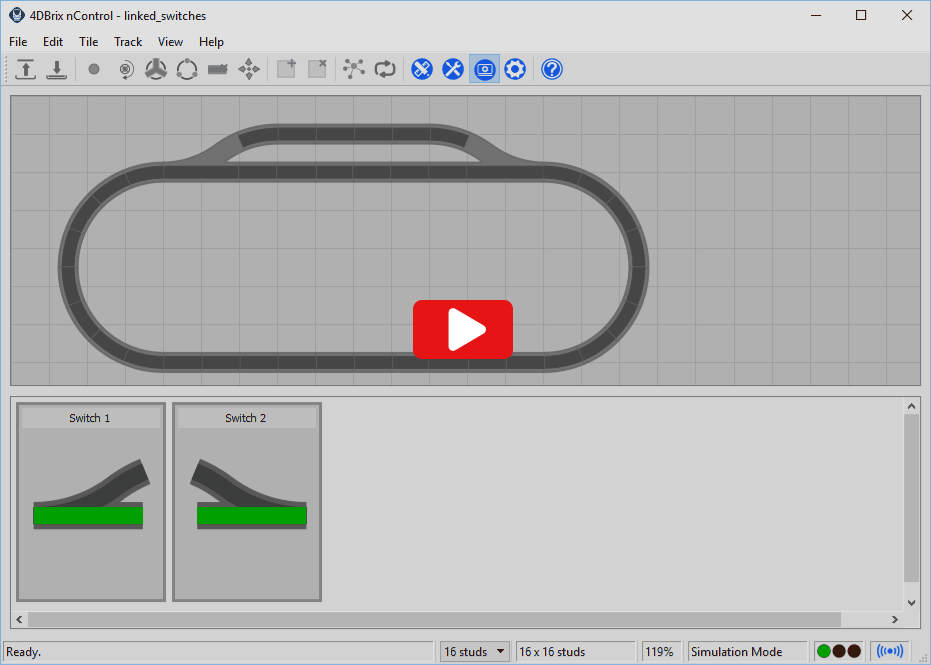Click the solid gray dot toolbar icon
This screenshot has width=931, height=665.
tap(94, 69)
